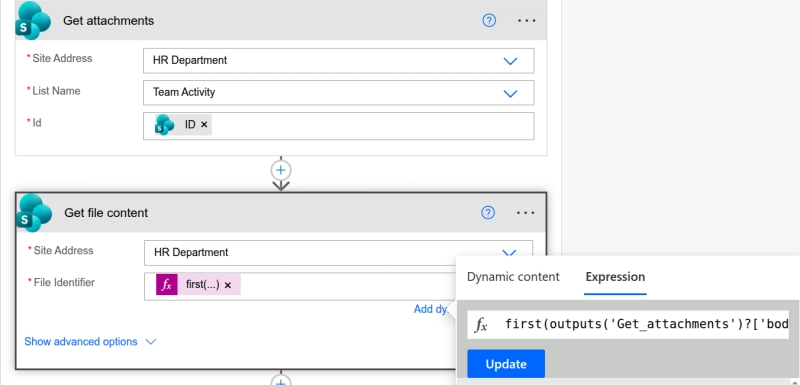Open the Get attachments ellipsis menu
Viewport: 800px width, 385px height.
pos(527,20)
